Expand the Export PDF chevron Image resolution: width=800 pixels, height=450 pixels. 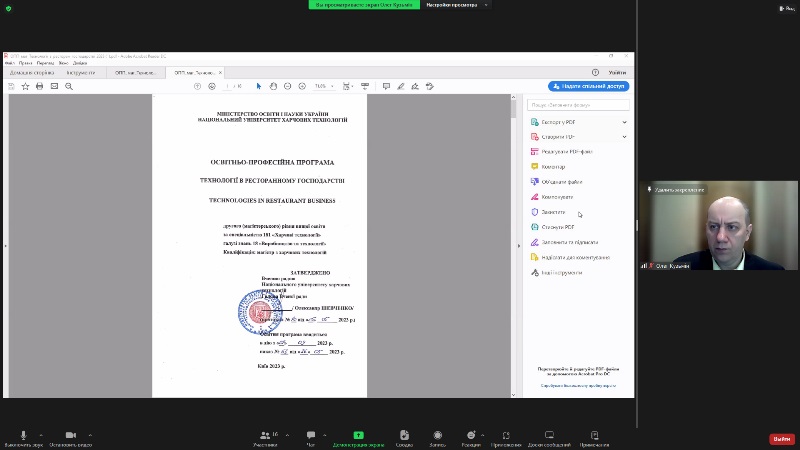click(625, 122)
